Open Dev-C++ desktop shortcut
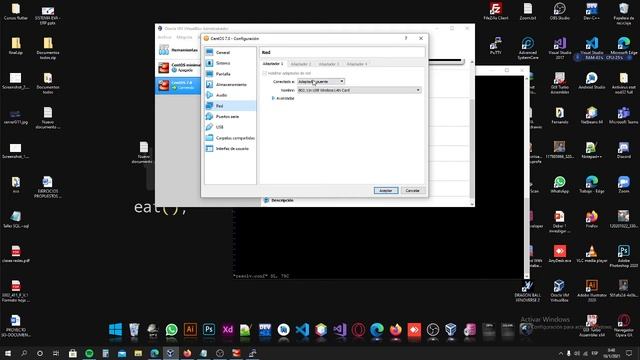Image resolution: width=640 pixels, height=360 pixels. [x=591, y=12]
